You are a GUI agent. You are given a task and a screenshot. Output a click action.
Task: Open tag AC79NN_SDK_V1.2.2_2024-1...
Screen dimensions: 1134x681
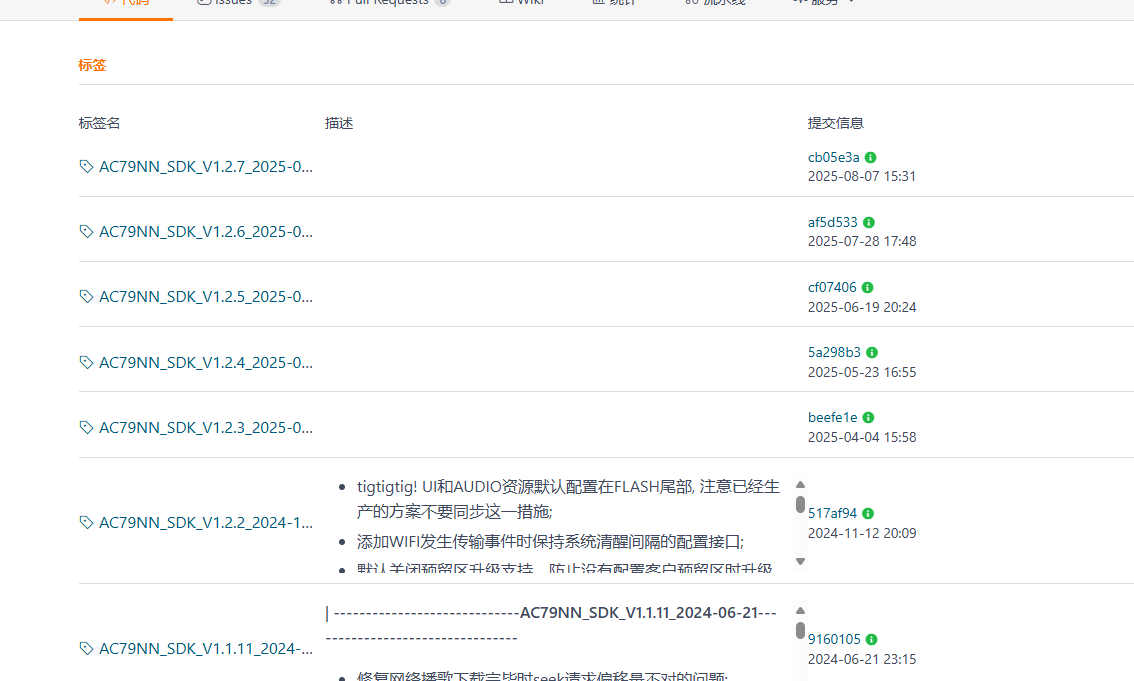[205, 522]
